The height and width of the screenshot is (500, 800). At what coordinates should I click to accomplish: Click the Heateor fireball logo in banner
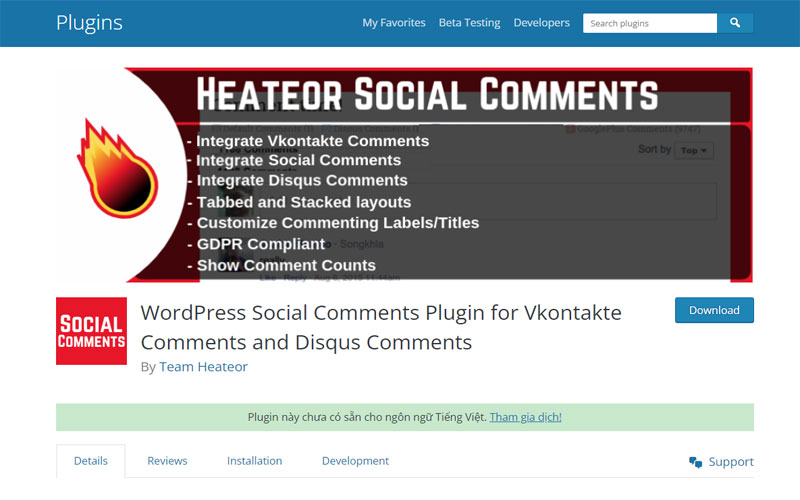[117, 168]
